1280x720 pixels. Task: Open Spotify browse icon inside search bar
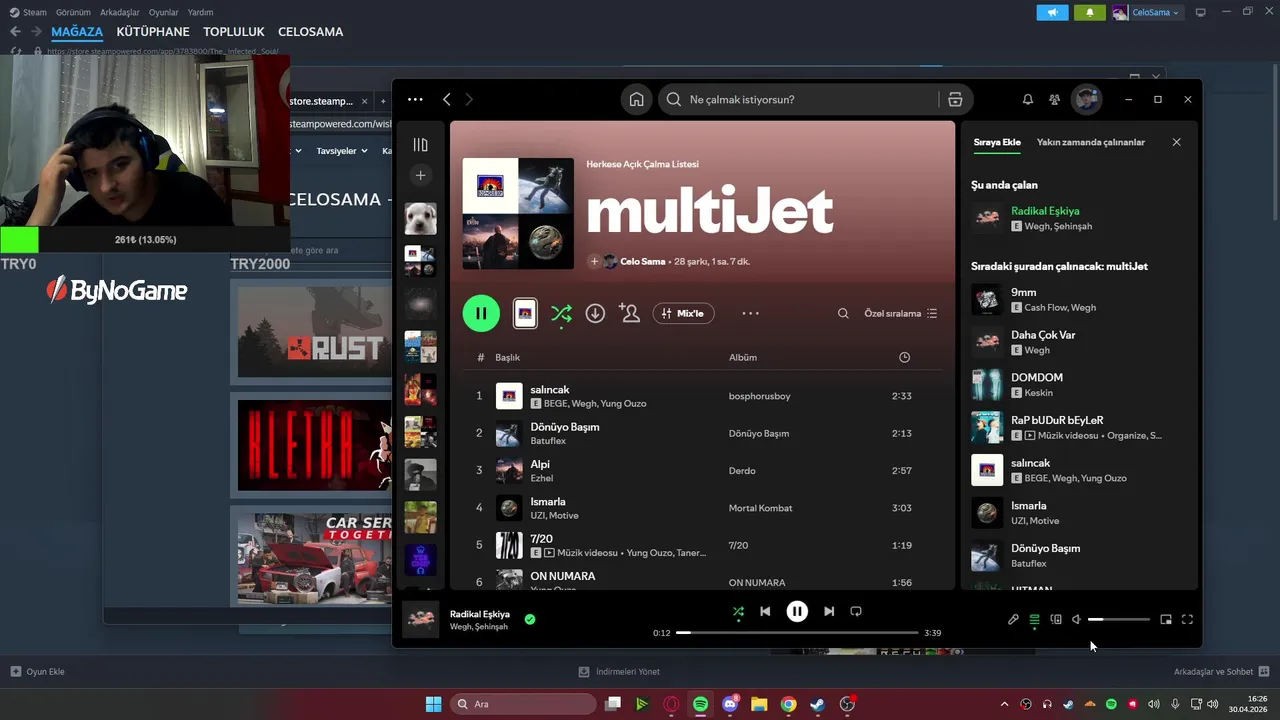click(955, 100)
